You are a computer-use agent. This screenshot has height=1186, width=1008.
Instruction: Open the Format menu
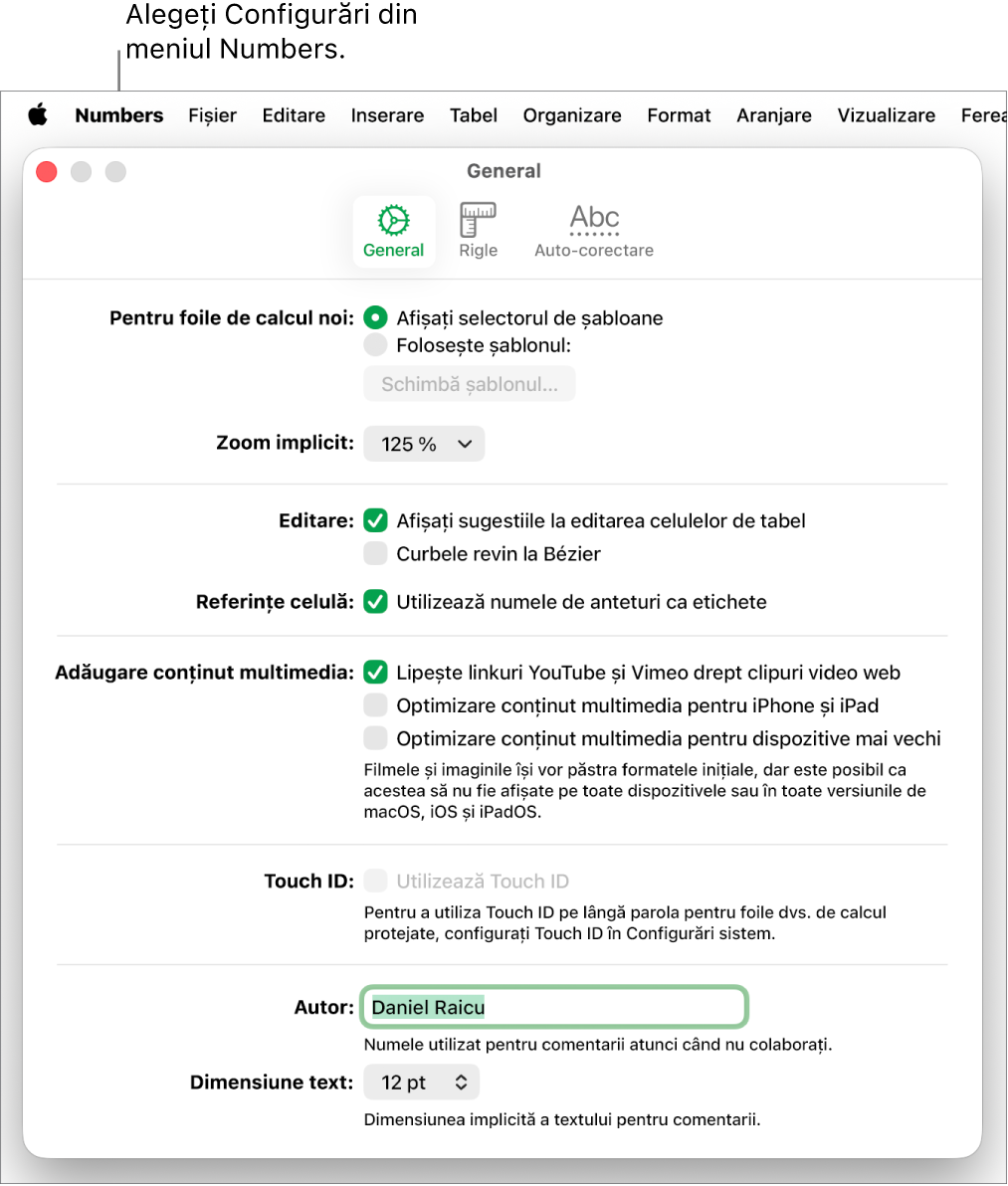tap(679, 115)
